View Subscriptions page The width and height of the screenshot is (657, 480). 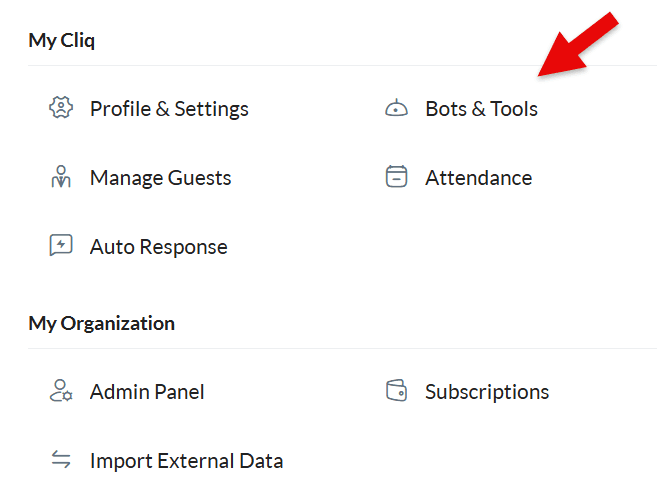(x=487, y=392)
